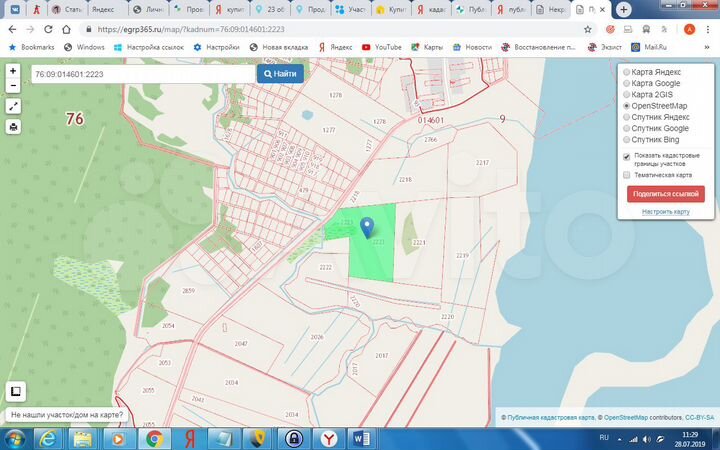Uncheck show cadastral boundaries checkbox
720x450 pixels.
(627, 157)
